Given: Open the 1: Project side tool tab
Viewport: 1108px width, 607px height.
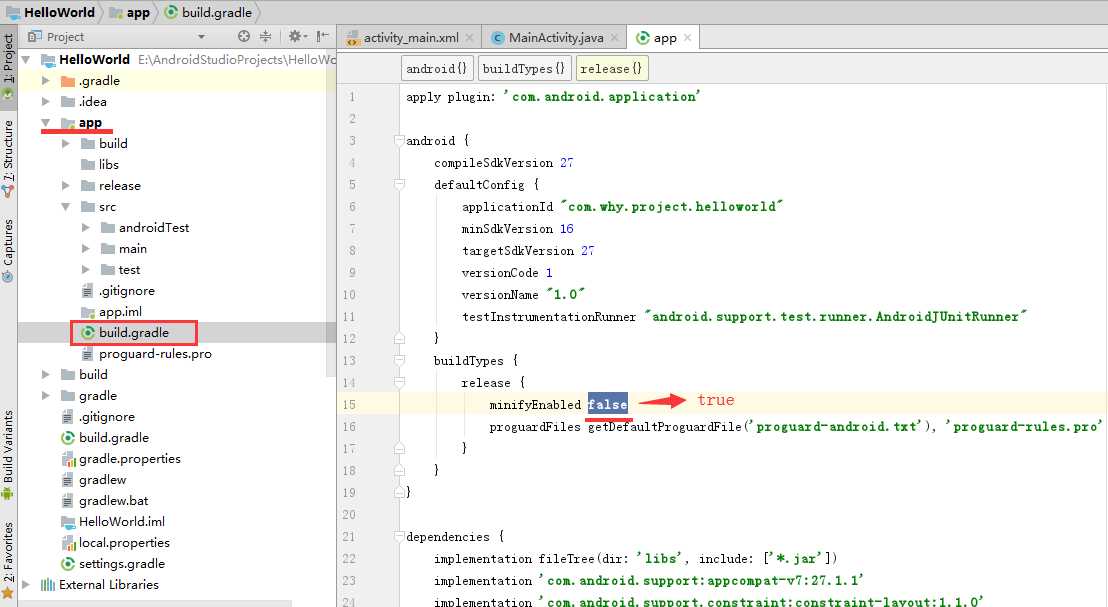Looking at the screenshot, I should coord(8,65).
